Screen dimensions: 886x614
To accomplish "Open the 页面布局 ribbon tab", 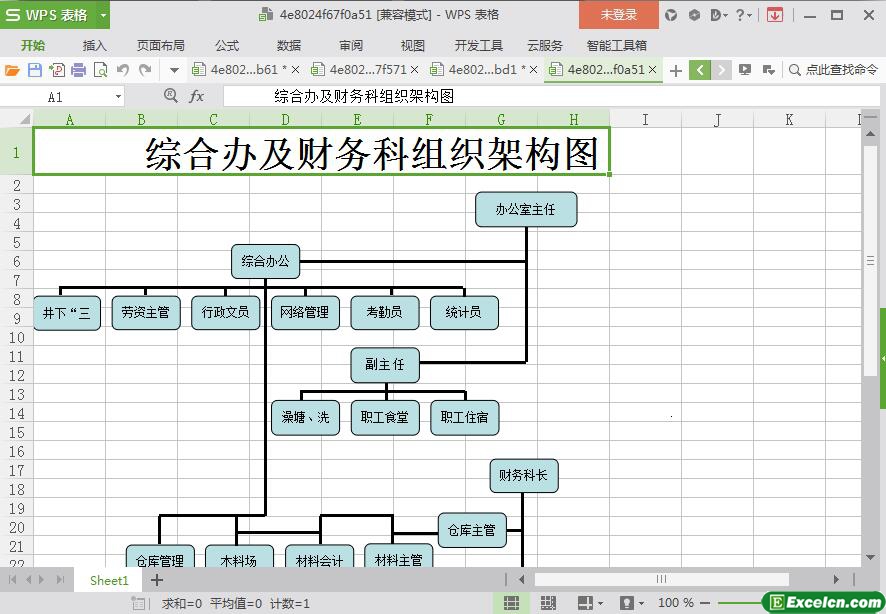I will 160,45.
